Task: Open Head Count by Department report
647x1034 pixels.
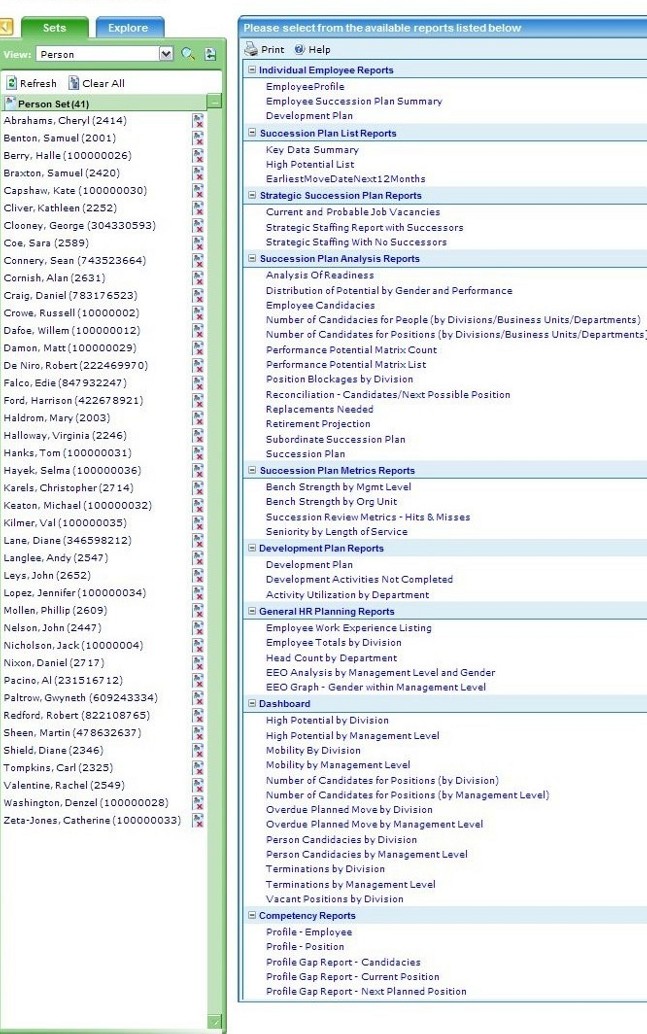Action: [332, 657]
